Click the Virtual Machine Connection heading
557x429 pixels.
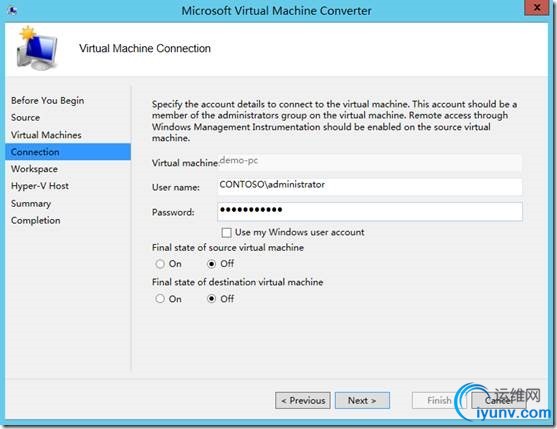(x=145, y=48)
